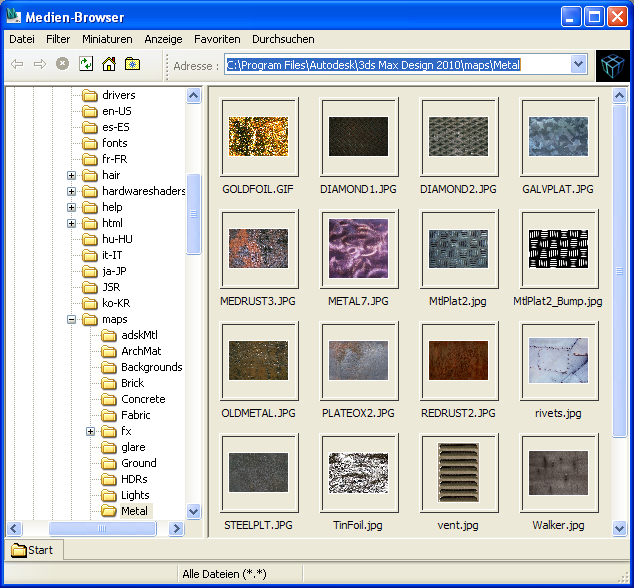Expand the fx folder

[90, 431]
